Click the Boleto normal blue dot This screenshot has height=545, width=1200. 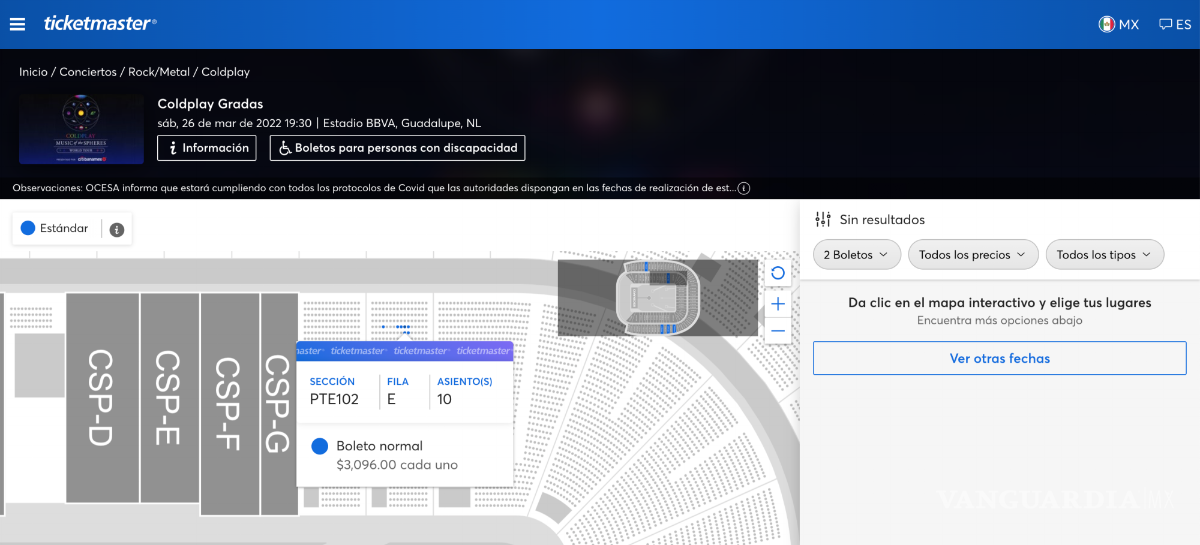[320, 446]
